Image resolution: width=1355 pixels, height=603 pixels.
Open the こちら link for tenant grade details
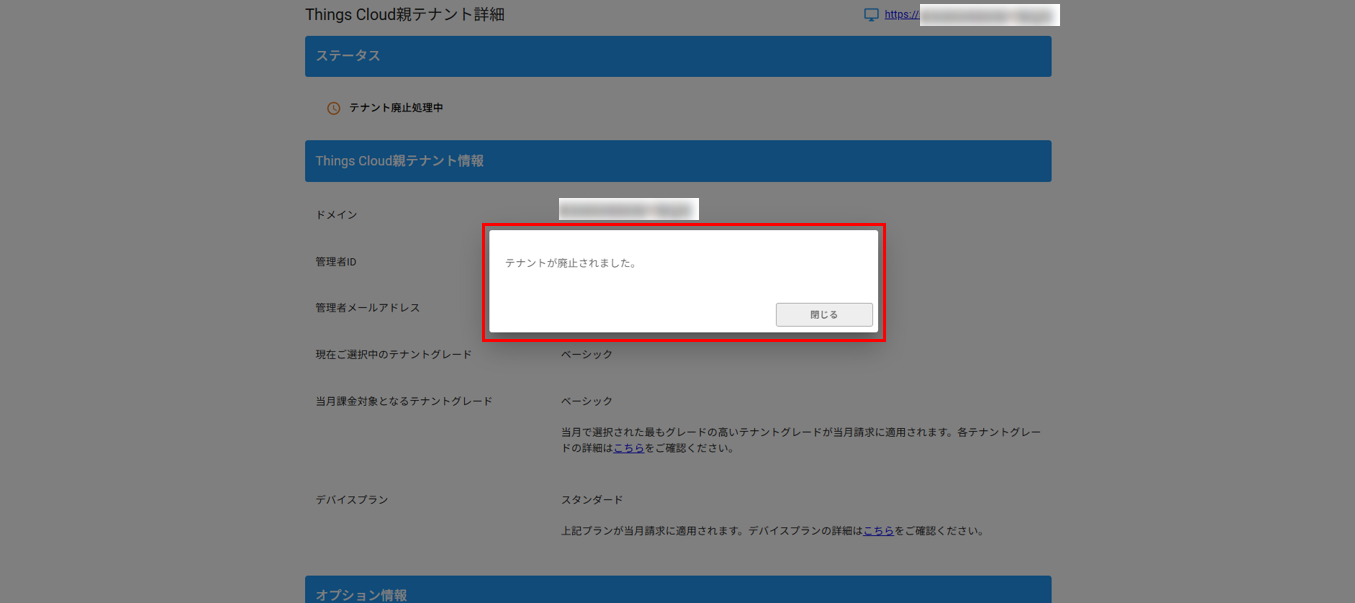click(x=628, y=448)
